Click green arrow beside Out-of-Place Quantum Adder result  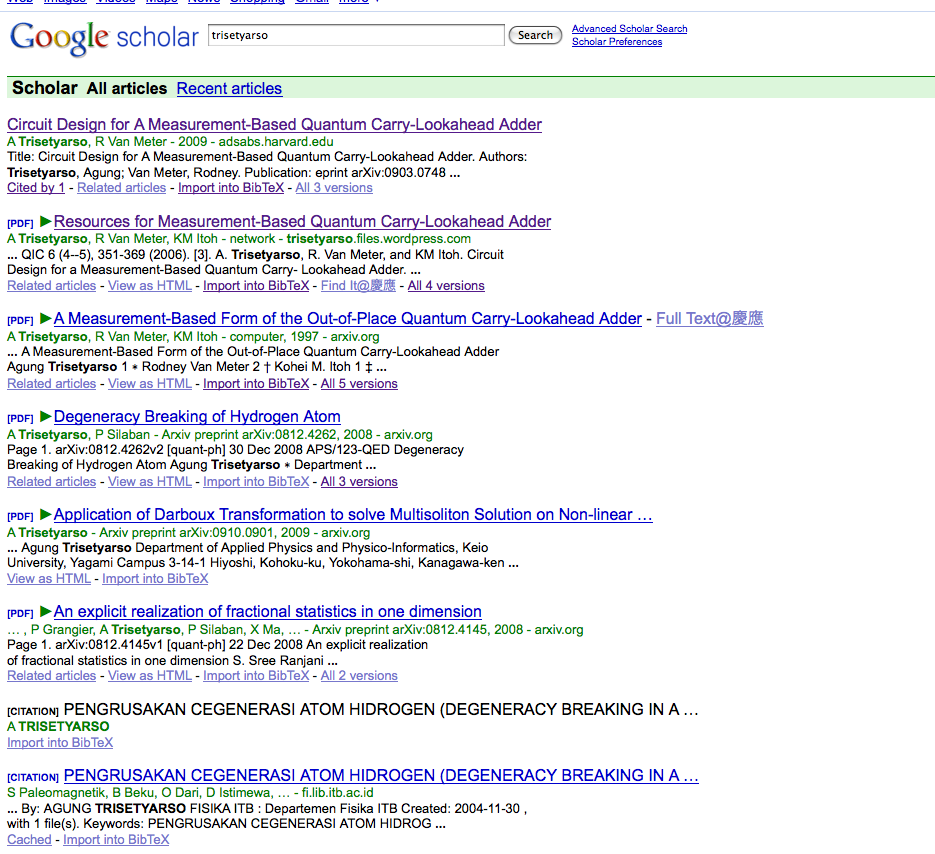point(46,319)
